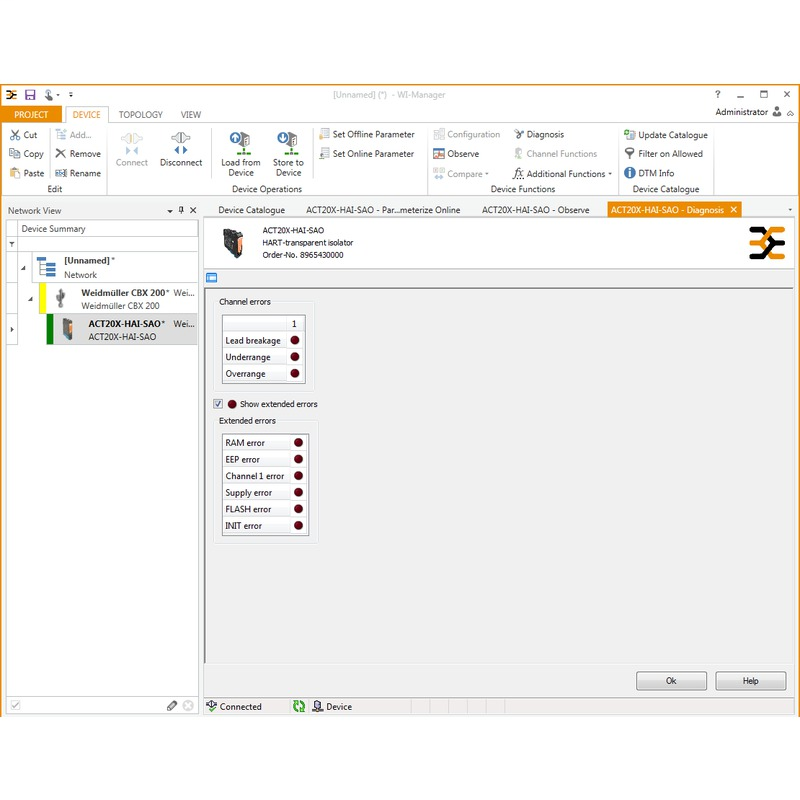This screenshot has width=800, height=800.
Task: Click the Disconnect device icon
Action: [181, 143]
